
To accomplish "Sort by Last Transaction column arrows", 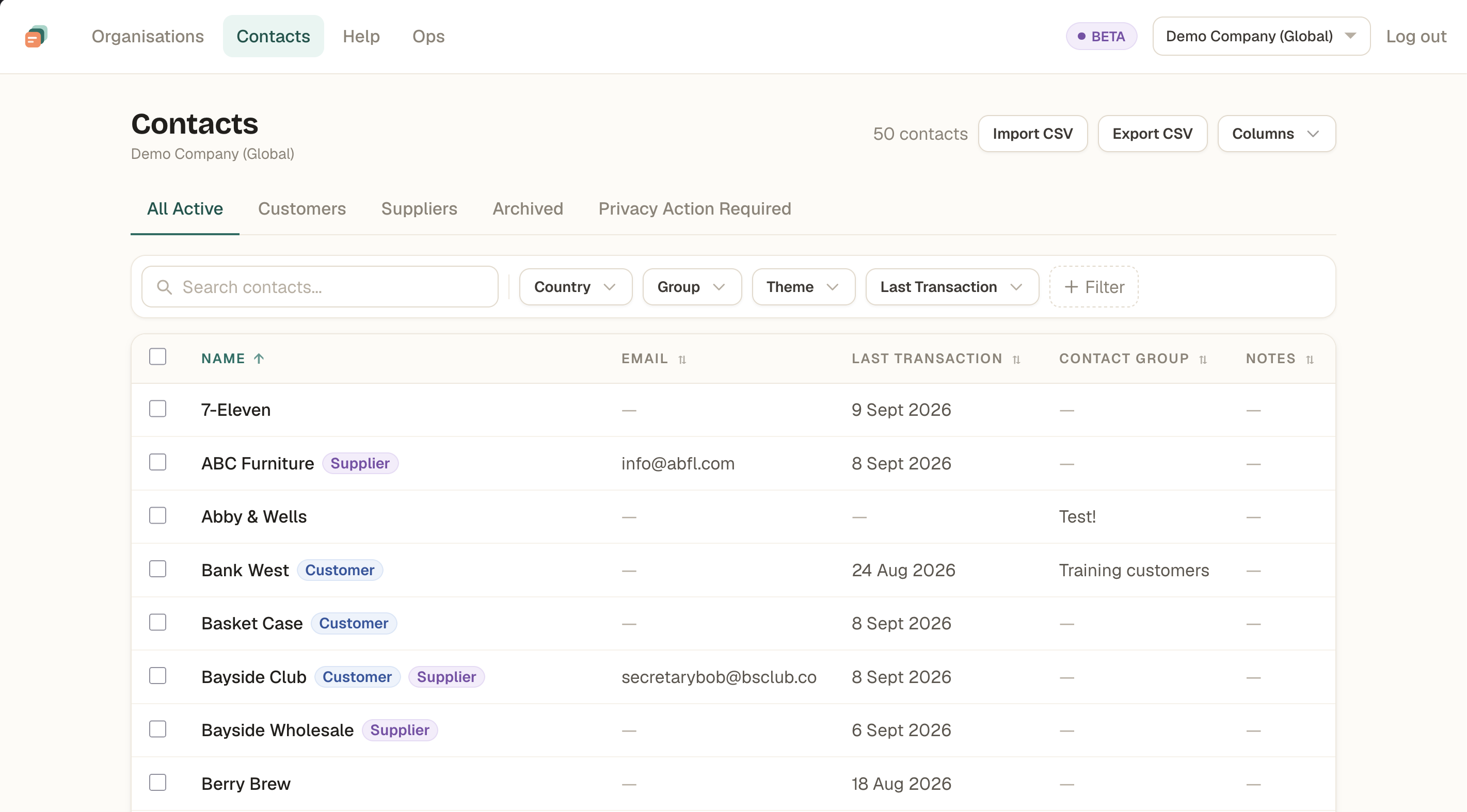I will pyautogui.click(x=1016, y=359).
